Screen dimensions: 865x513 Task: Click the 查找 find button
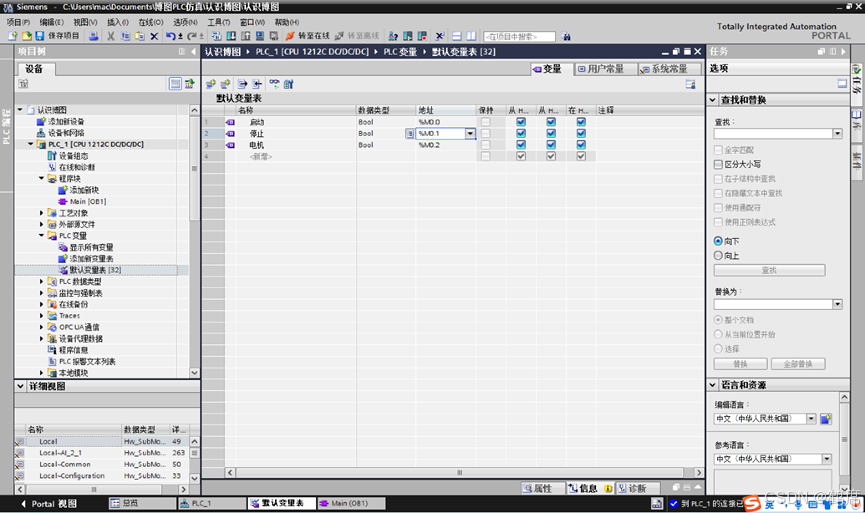(770, 270)
